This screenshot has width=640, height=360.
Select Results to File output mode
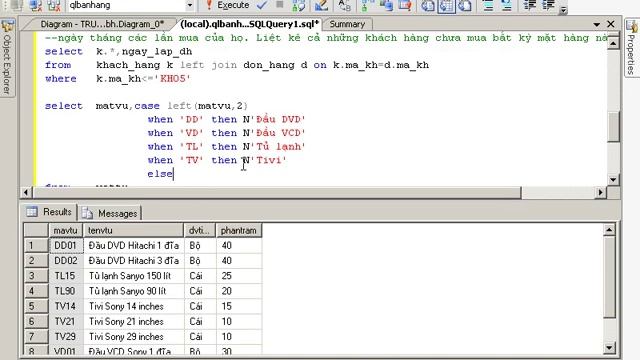[x=465, y=5]
